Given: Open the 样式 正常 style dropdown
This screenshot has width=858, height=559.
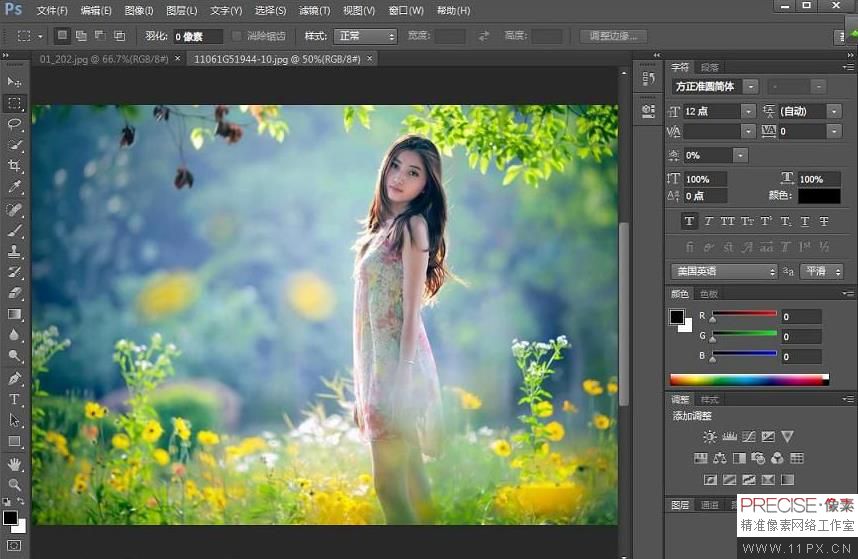Looking at the screenshot, I should pyautogui.click(x=366, y=36).
